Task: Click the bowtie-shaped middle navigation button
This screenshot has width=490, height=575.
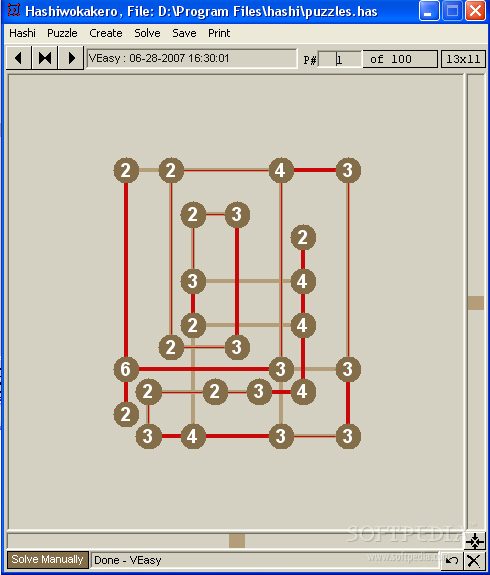Action: point(45,58)
